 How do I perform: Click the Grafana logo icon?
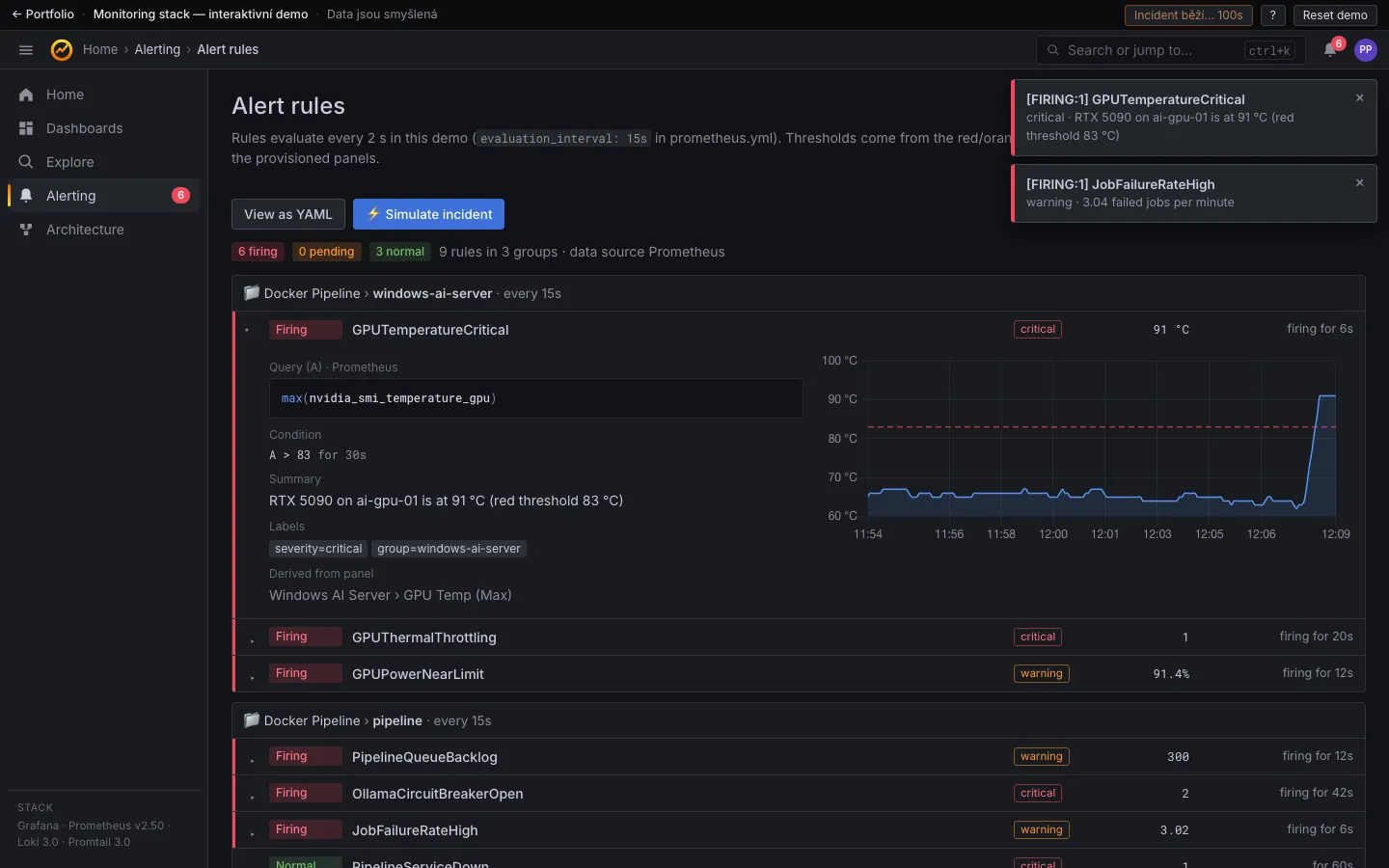pyautogui.click(x=62, y=50)
